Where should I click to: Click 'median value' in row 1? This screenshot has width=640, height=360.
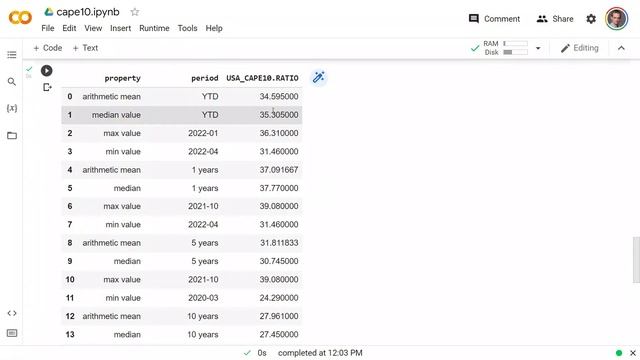tap(116, 115)
